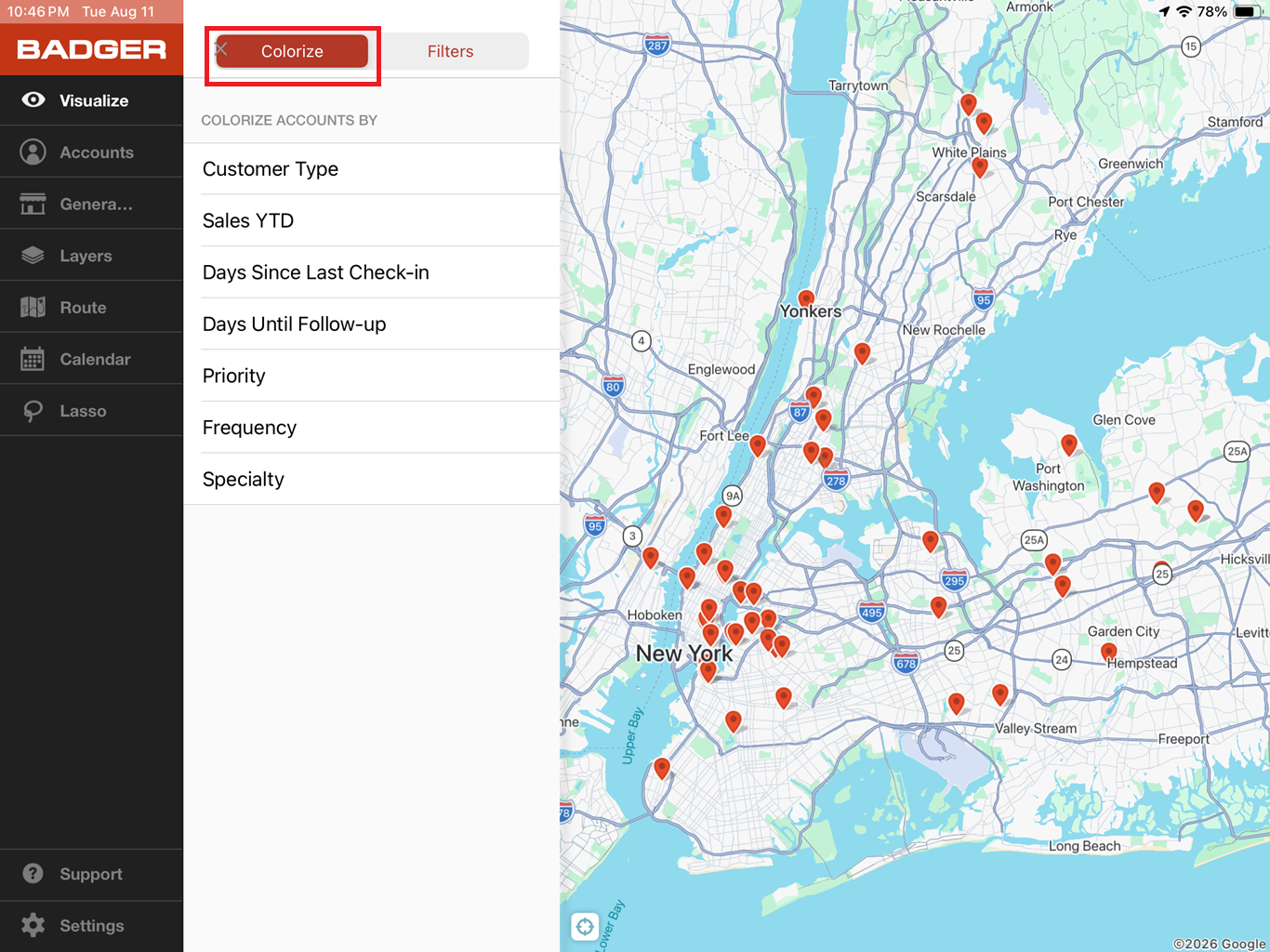This screenshot has width=1270, height=952.
Task: Select the map pin at Hempstead
Action: 1109,654
